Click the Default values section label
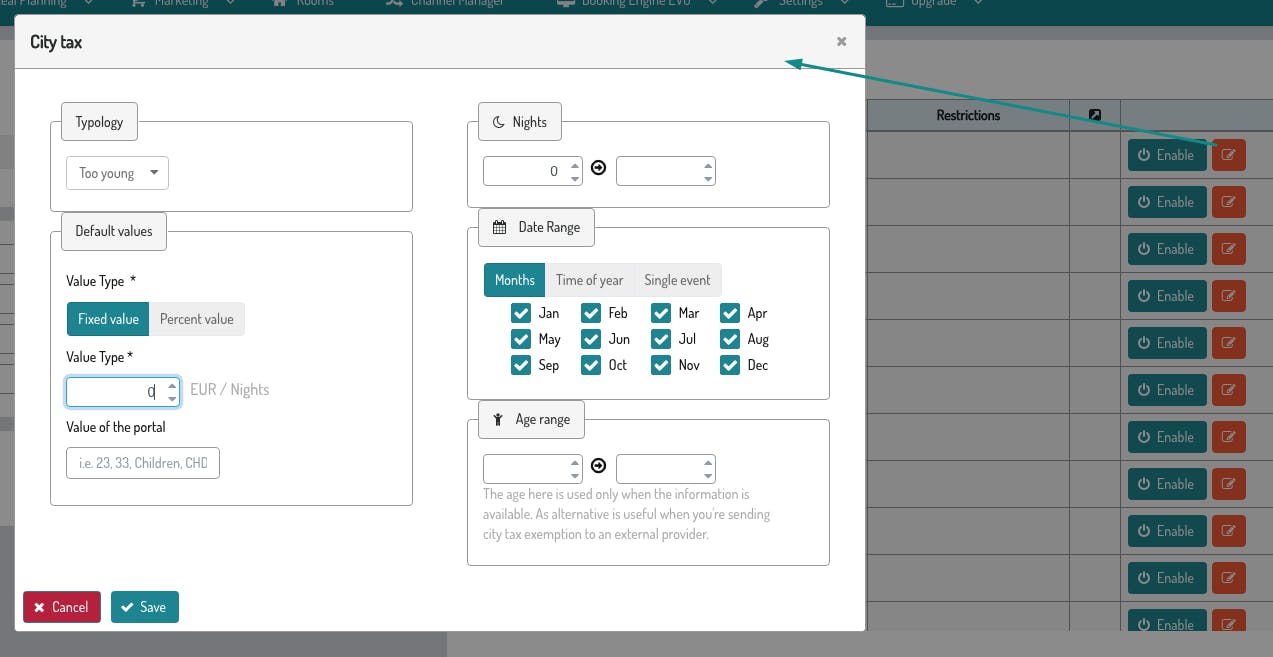The image size is (1273, 657). (x=114, y=231)
